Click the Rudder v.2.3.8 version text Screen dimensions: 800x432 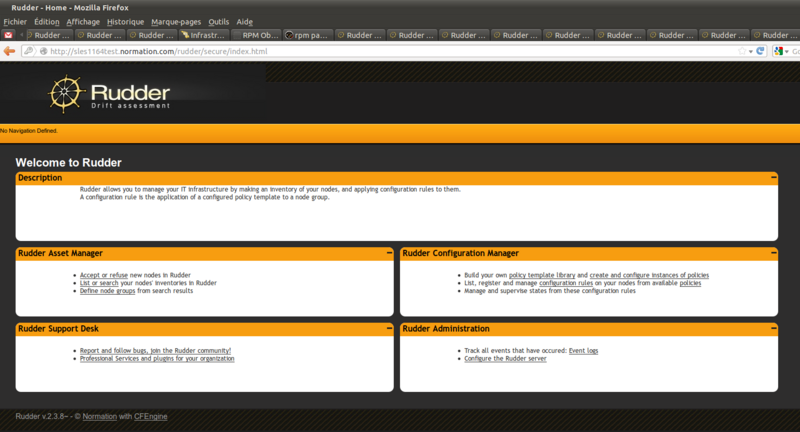(40, 416)
